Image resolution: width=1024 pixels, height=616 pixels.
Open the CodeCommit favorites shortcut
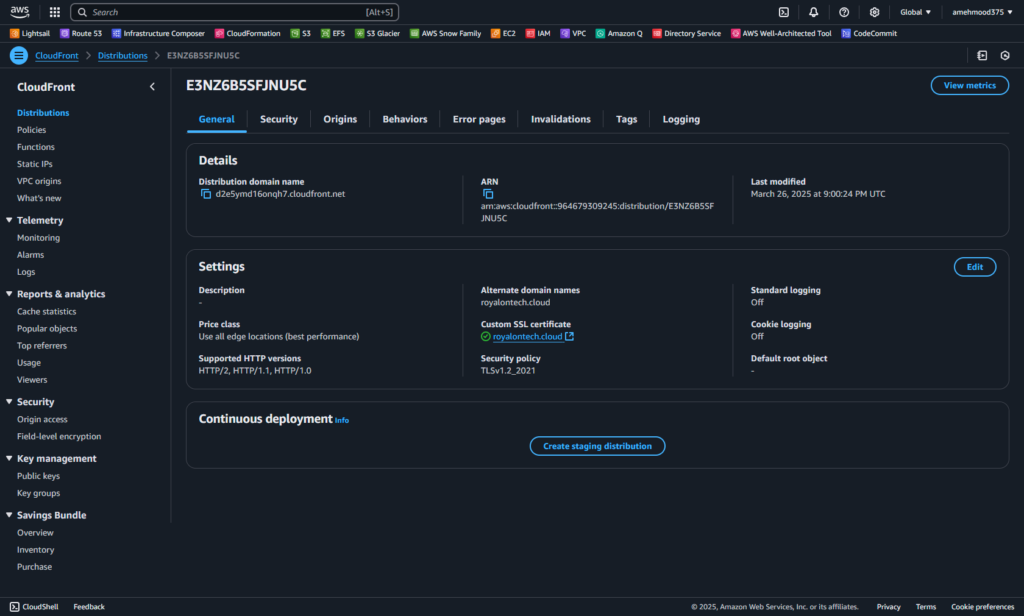point(869,33)
